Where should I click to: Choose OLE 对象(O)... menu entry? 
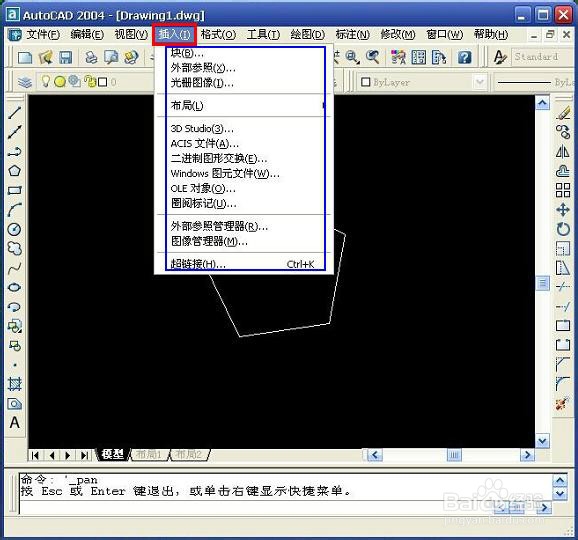click(244, 188)
